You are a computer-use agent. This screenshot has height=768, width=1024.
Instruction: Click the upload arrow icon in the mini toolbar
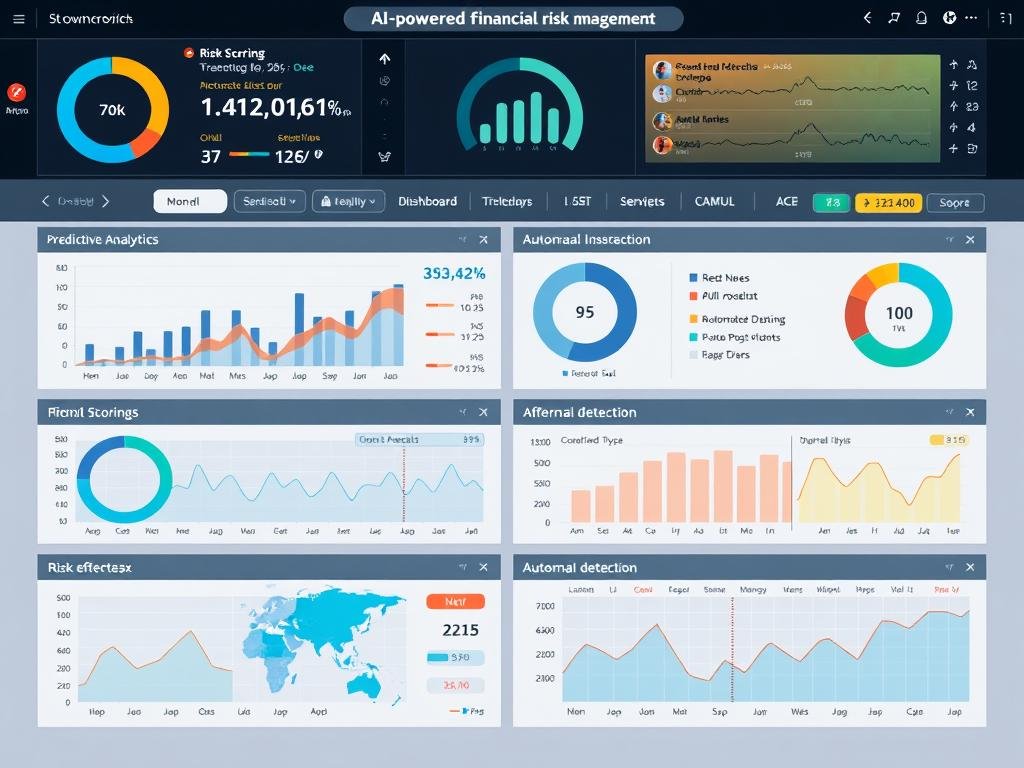coord(385,60)
